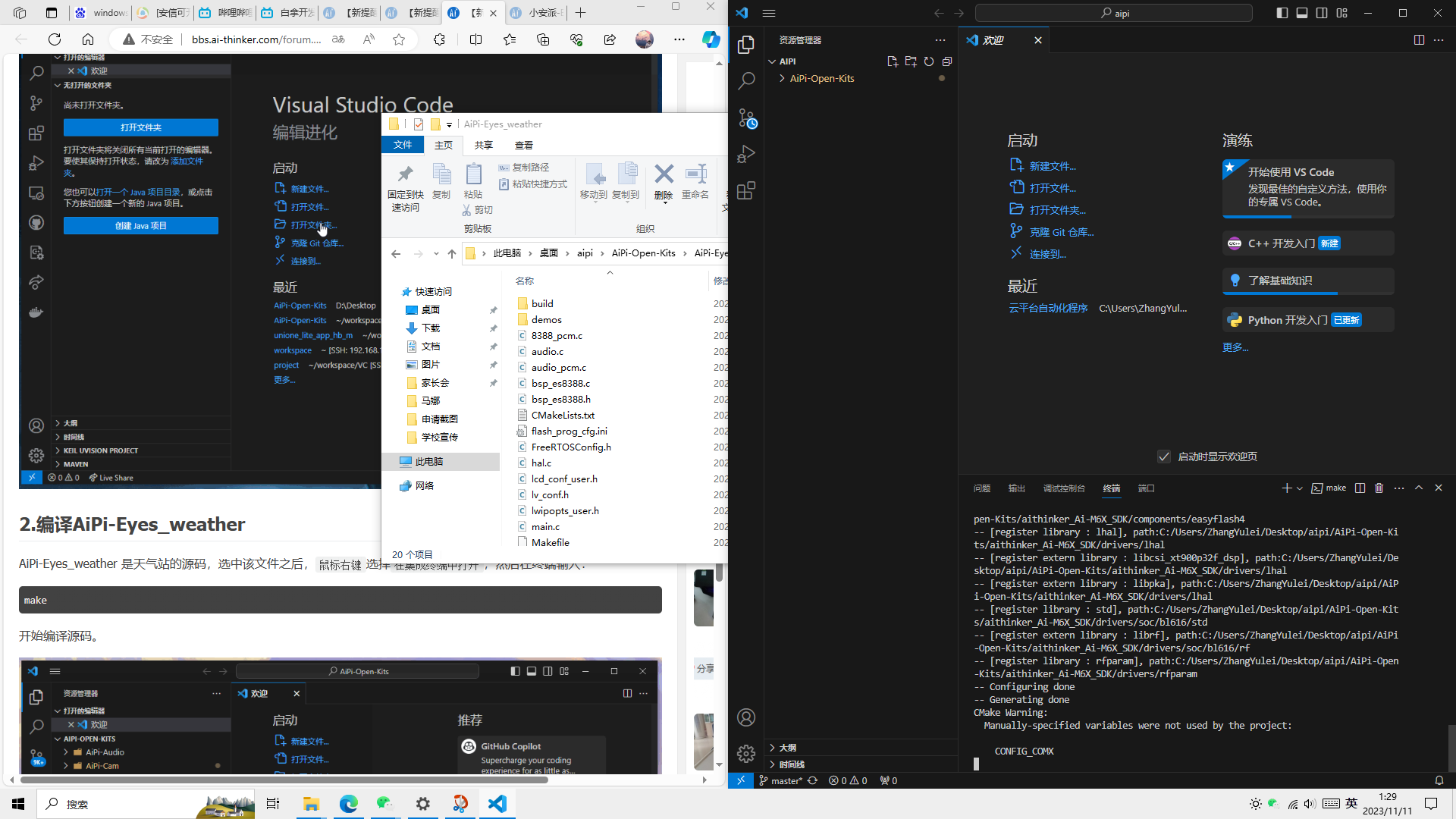Image resolution: width=1456 pixels, height=819 pixels.
Task: Create a new folder in AIPI explorer
Action: 911,61
